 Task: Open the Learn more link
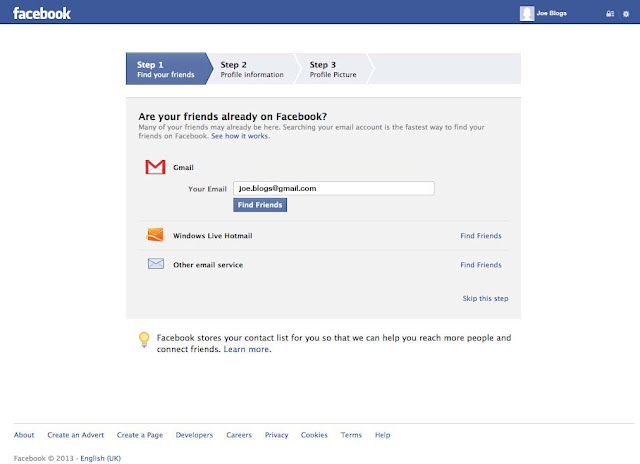(x=246, y=350)
